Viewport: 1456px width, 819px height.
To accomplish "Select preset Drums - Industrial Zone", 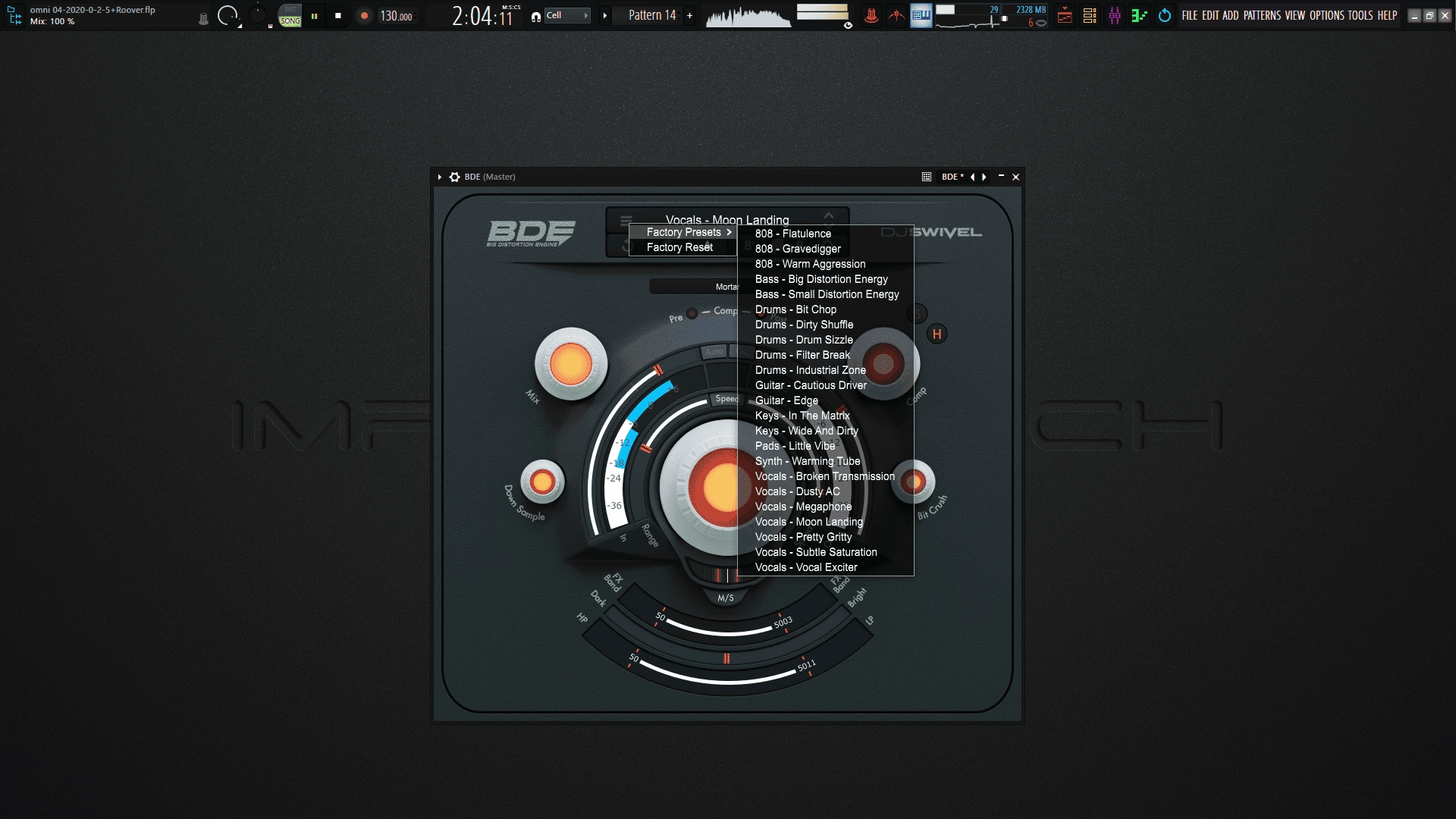I will [826, 370].
